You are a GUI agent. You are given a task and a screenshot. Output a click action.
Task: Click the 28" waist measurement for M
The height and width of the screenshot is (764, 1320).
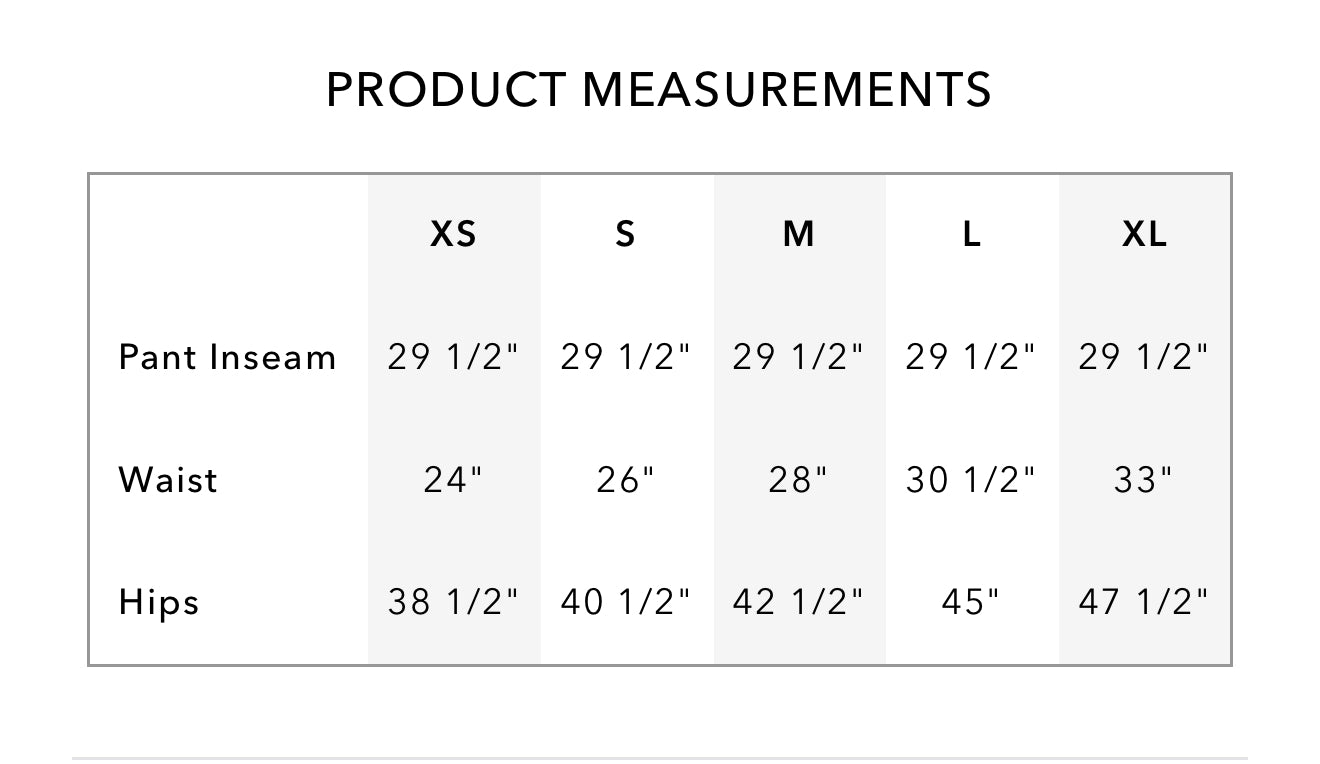pos(798,480)
